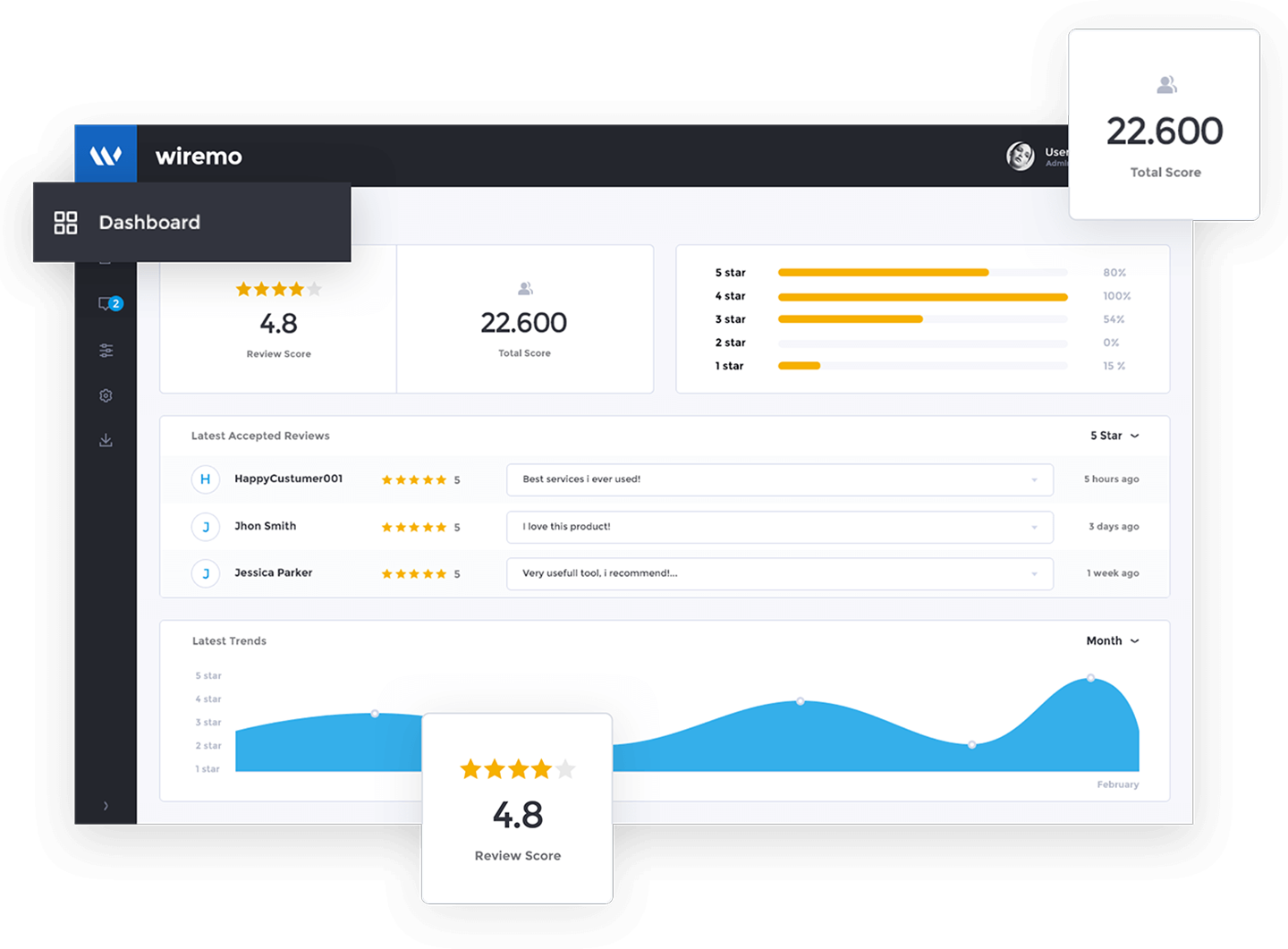This screenshot has height=949, width=1288.
Task: Click the 4.8 value in dashboard Review Score card
Action: [x=278, y=323]
